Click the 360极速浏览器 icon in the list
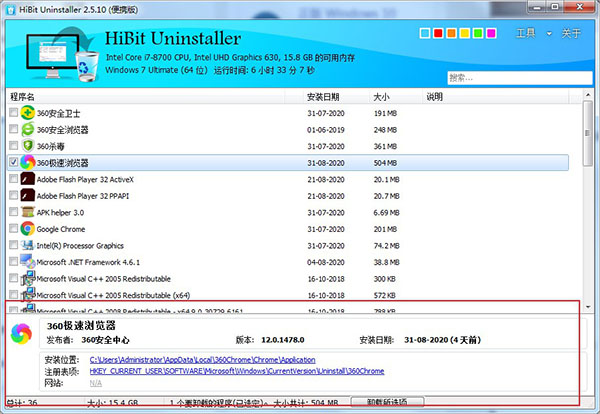 28,163
